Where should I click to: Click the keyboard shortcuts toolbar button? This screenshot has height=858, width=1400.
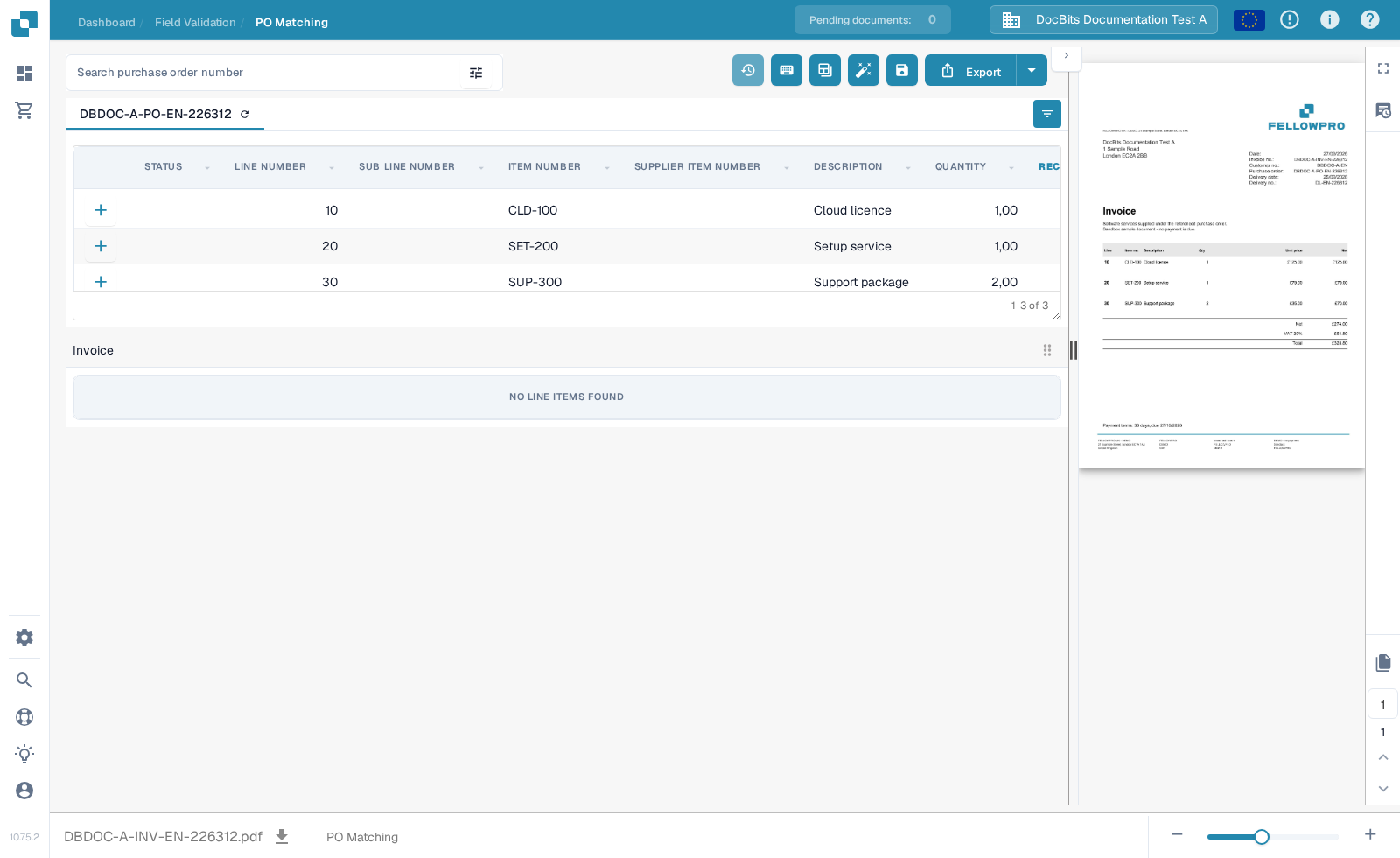[x=787, y=70]
